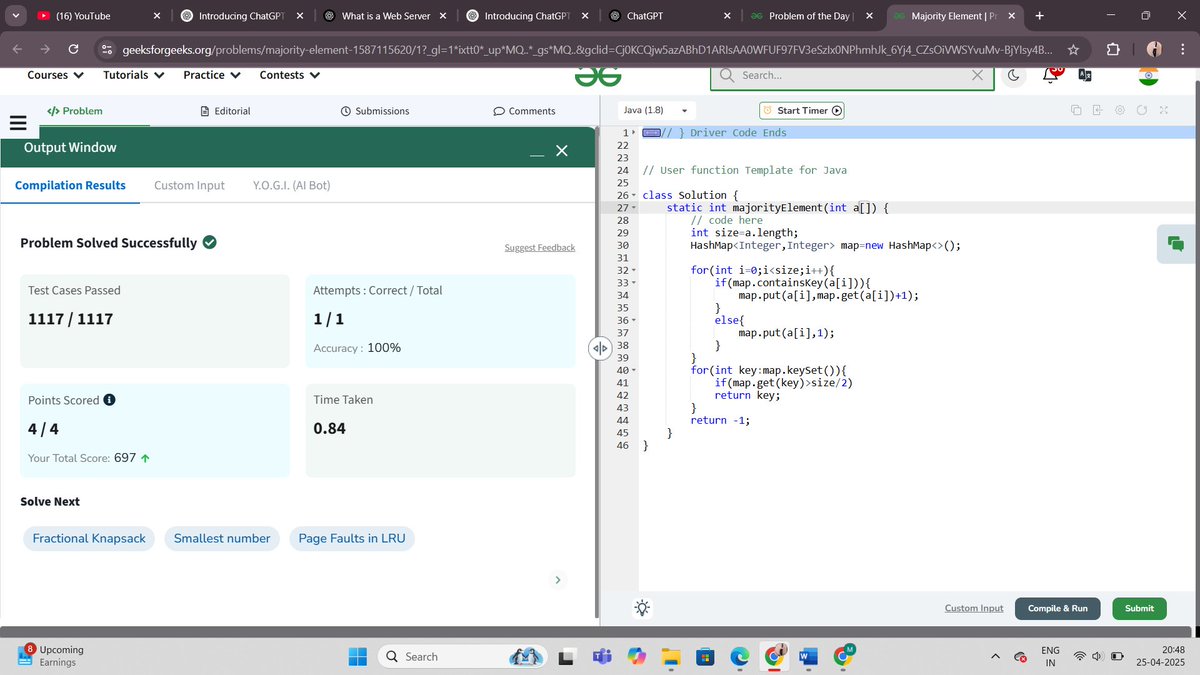
Task: Open the Smallest number problem
Action: coord(222,538)
